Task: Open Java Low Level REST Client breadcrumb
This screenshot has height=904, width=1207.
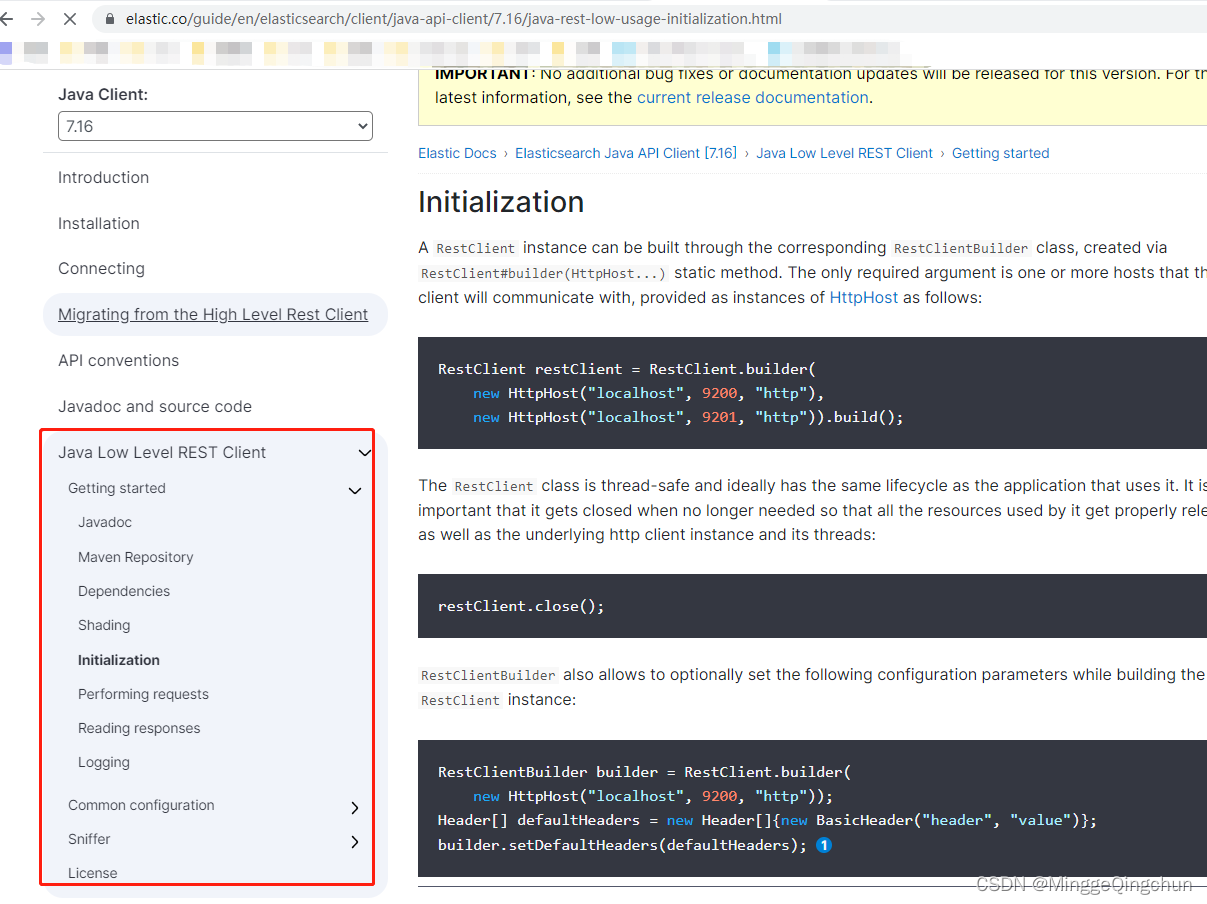Action: (x=844, y=152)
